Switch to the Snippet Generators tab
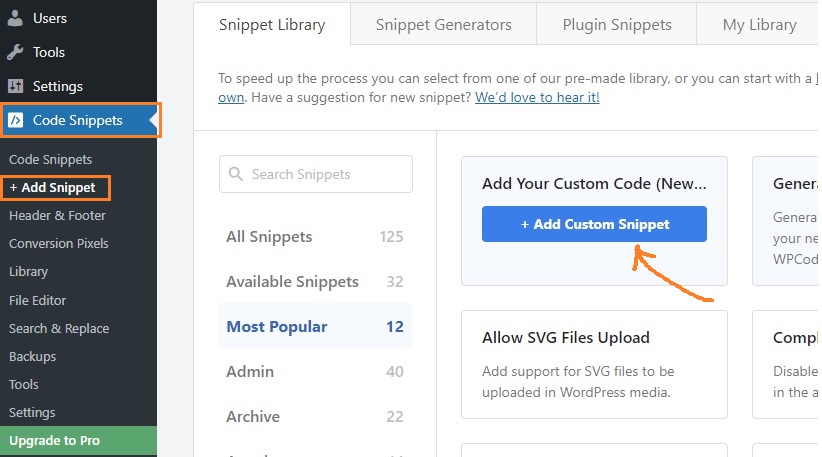 (x=444, y=25)
